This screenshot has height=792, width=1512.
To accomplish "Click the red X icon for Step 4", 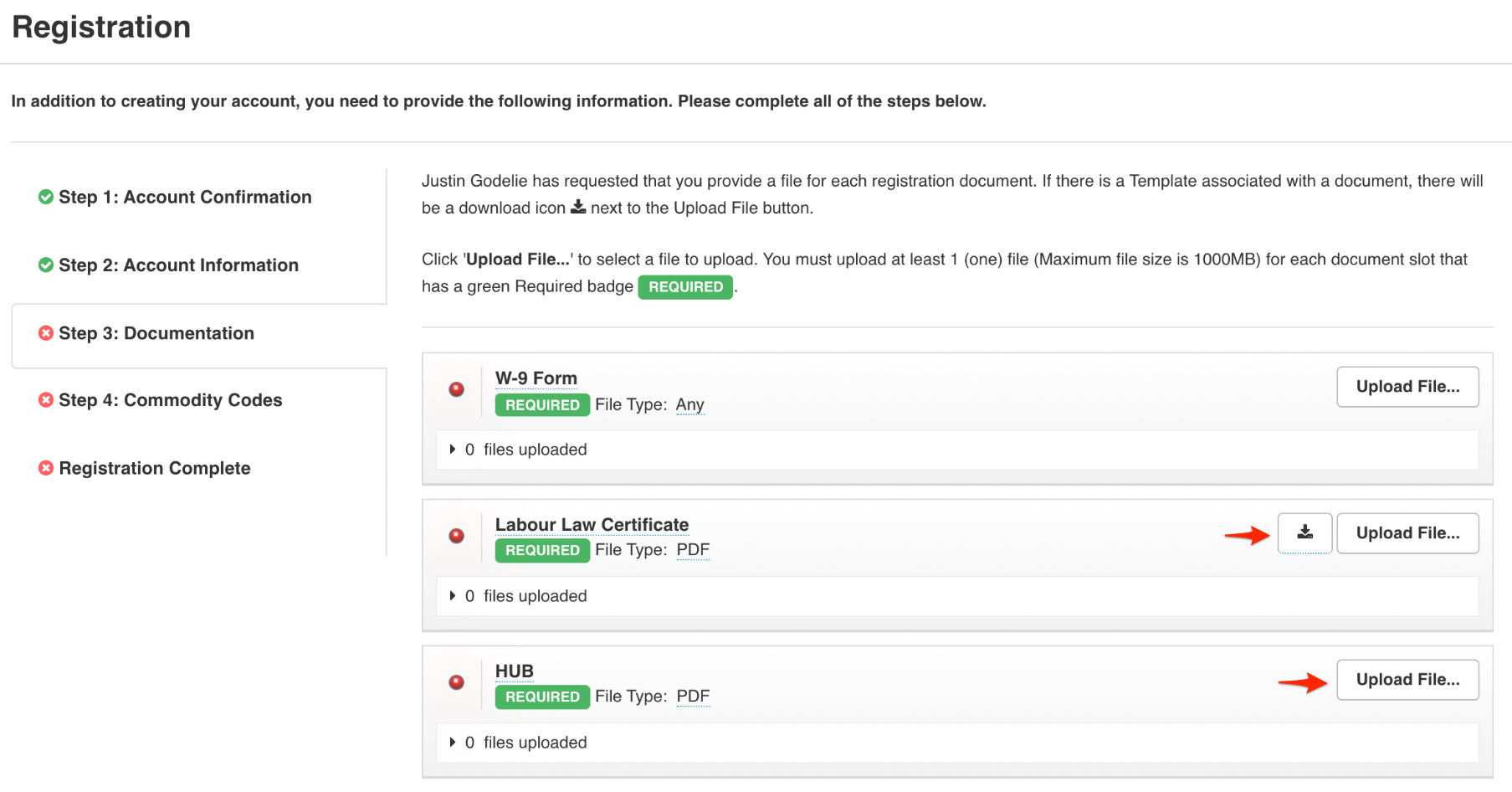I will pos(46,400).
